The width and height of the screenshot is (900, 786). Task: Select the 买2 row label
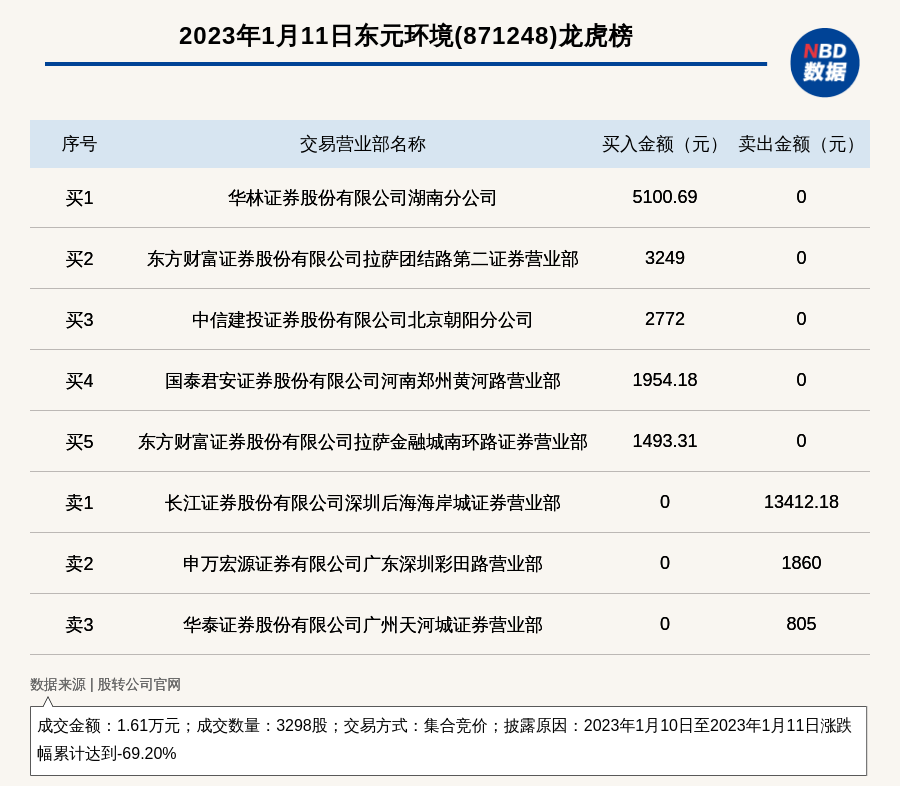tap(79, 259)
